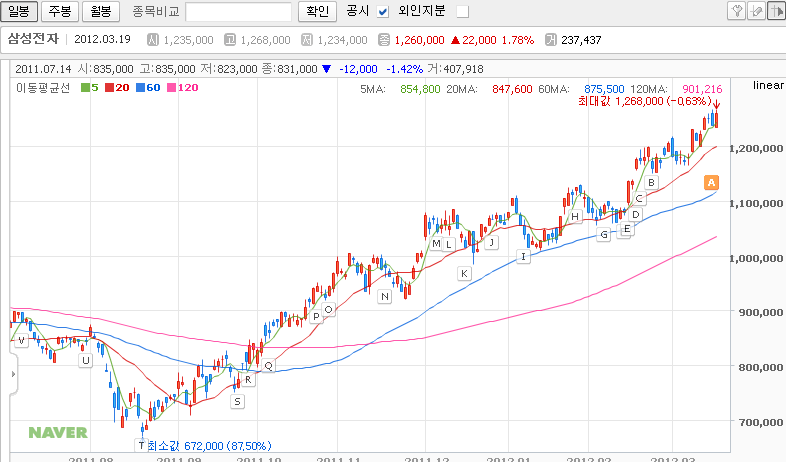The image size is (786, 462).
Task: Click volume value 237,437
Action: pyautogui.click(x=581, y=40)
